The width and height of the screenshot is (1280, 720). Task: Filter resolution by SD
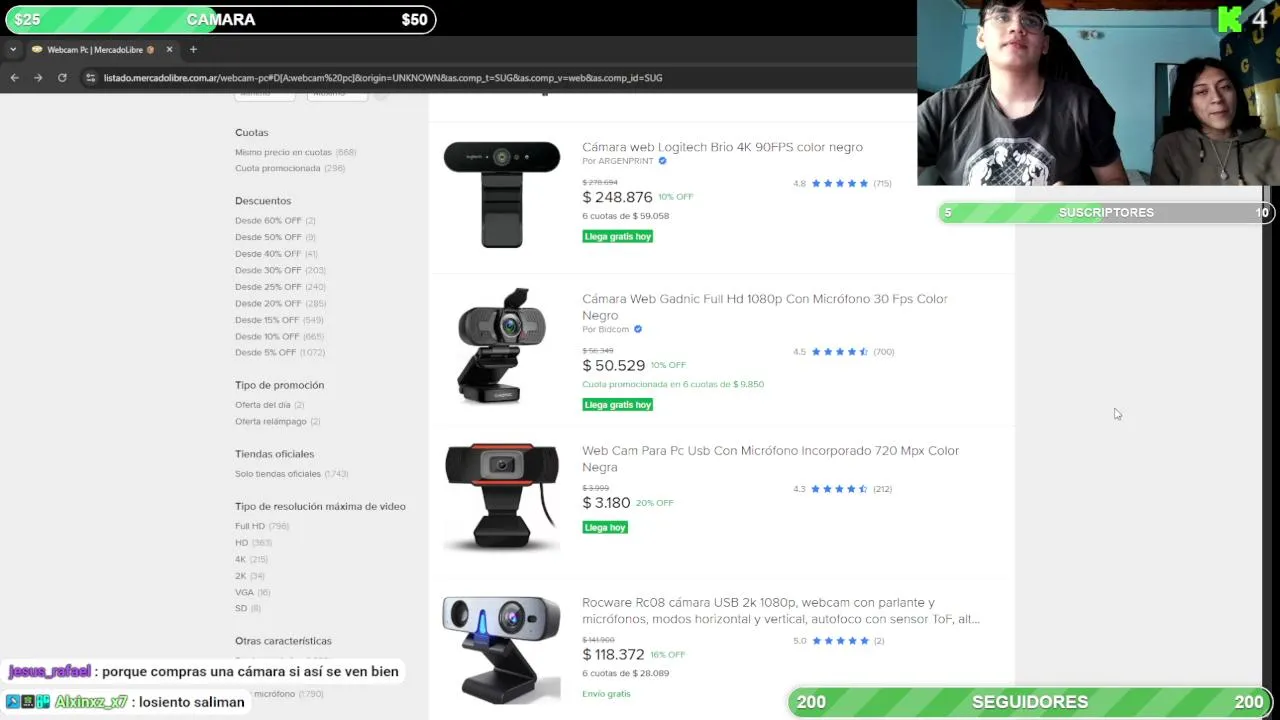point(247,609)
